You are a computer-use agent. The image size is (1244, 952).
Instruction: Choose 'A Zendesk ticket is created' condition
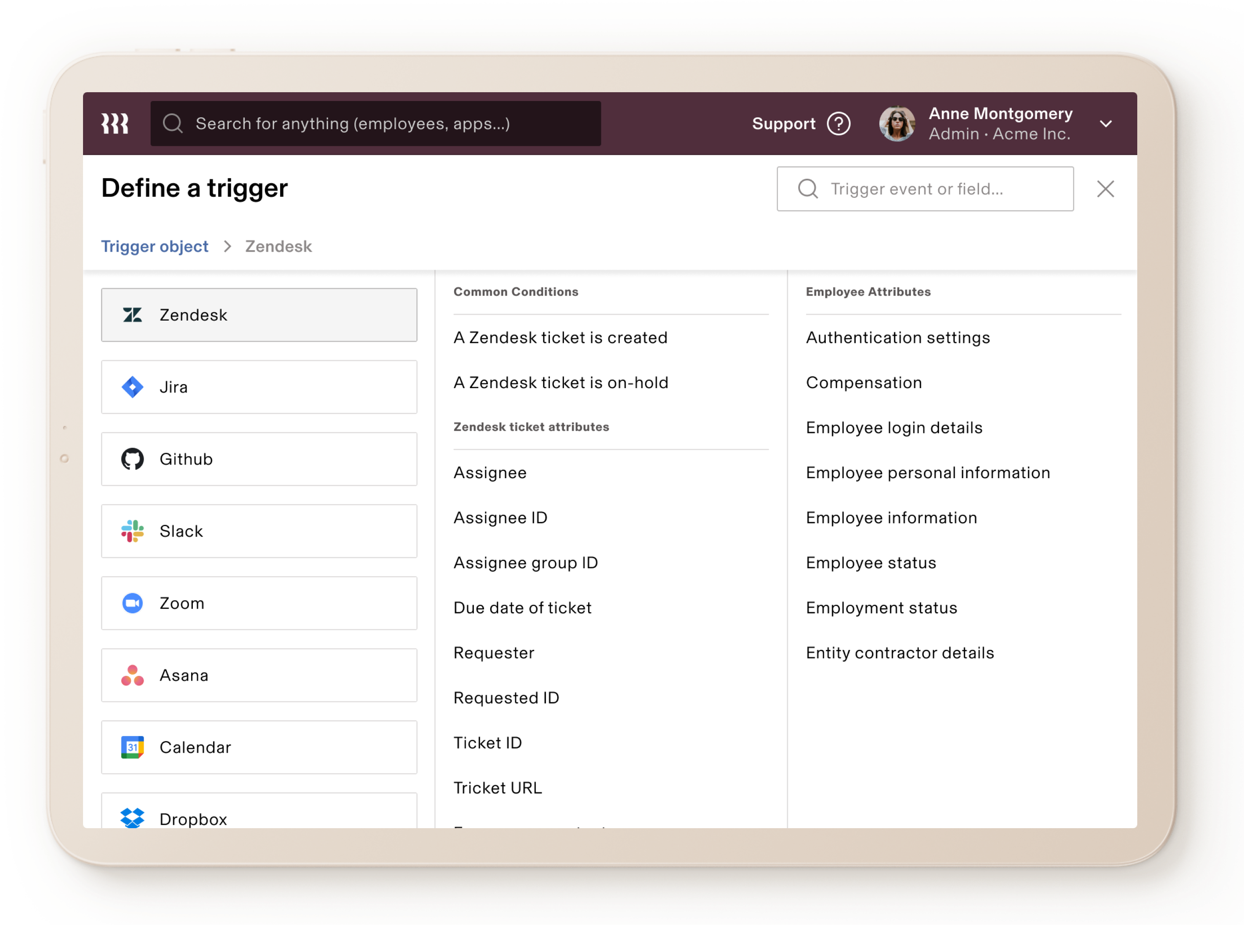pyautogui.click(x=560, y=338)
